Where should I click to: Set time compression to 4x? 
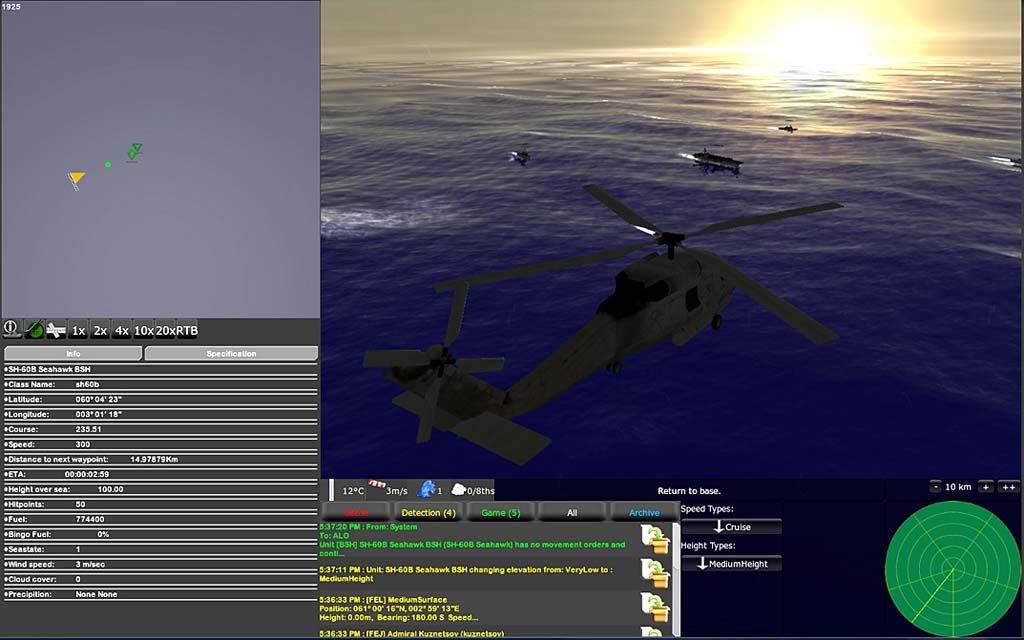click(121, 330)
